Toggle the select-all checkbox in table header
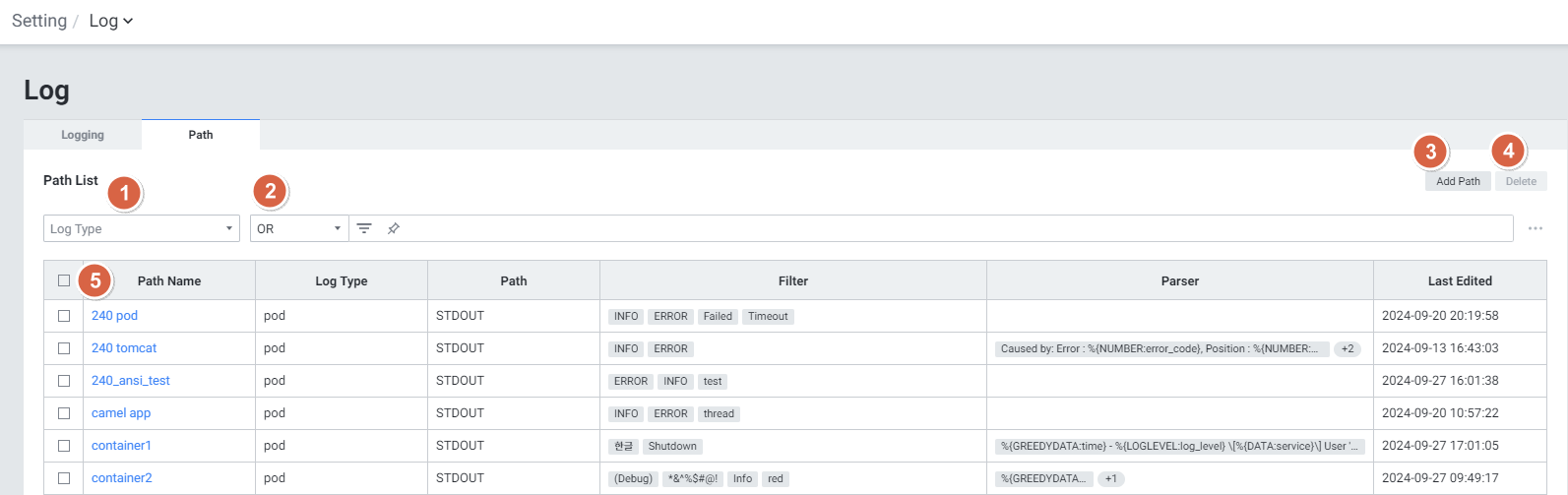Viewport: 1568px width, 495px height. point(64,280)
